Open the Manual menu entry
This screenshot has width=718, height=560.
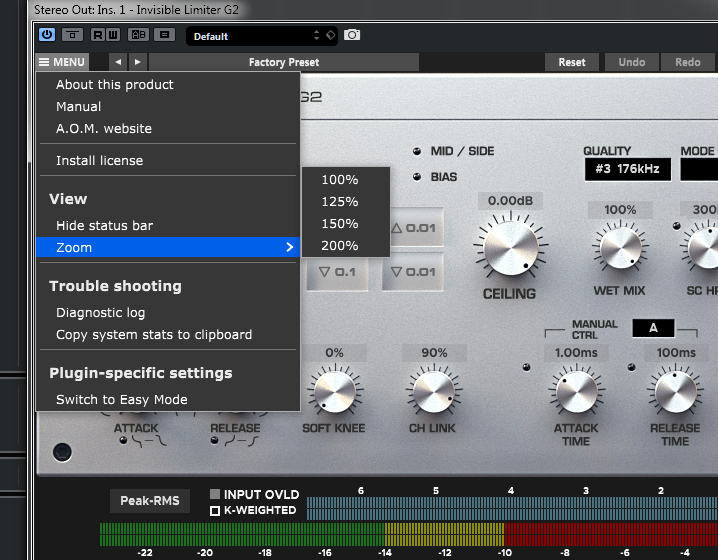pos(168,107)
